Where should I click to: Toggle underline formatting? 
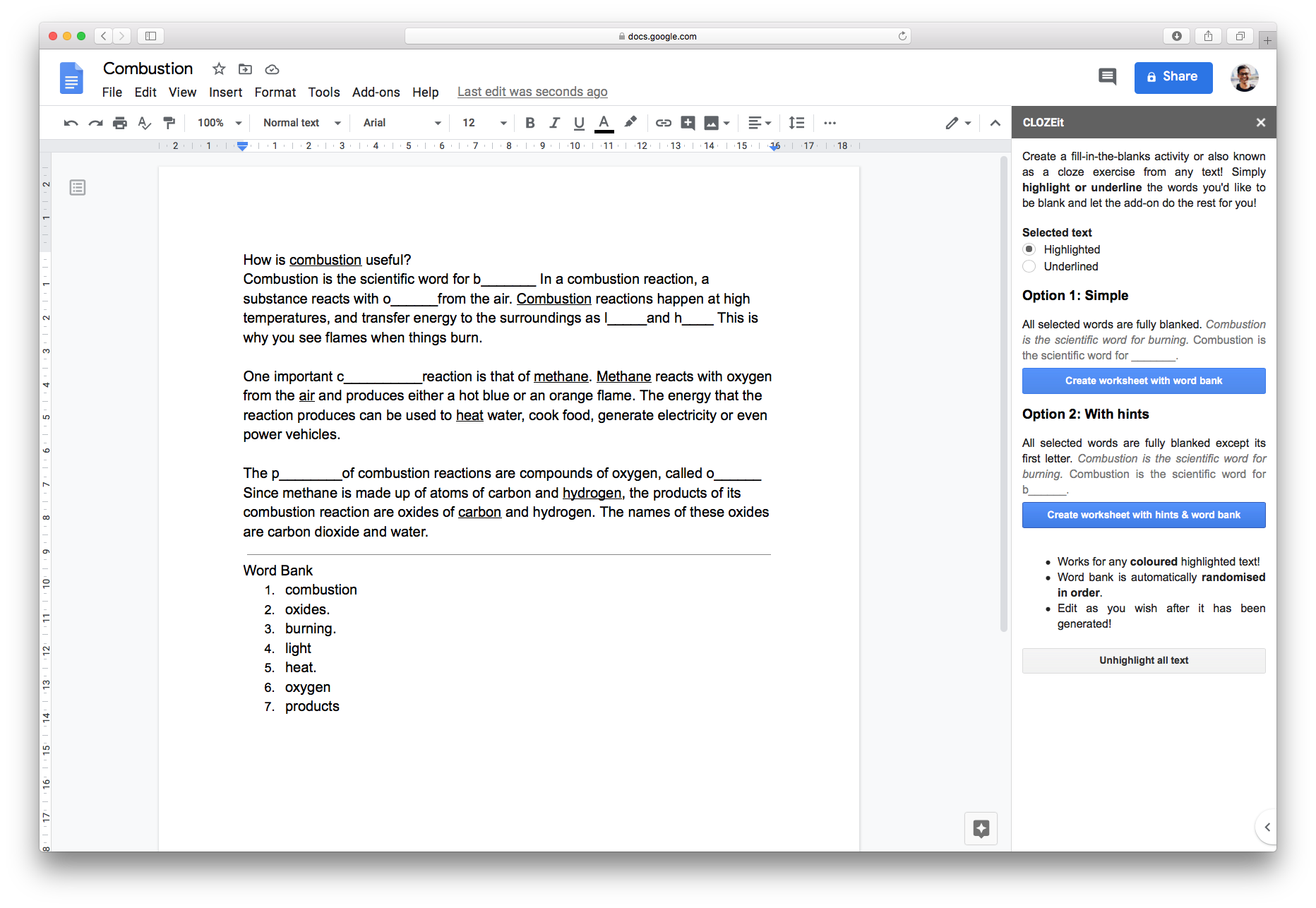579,123
